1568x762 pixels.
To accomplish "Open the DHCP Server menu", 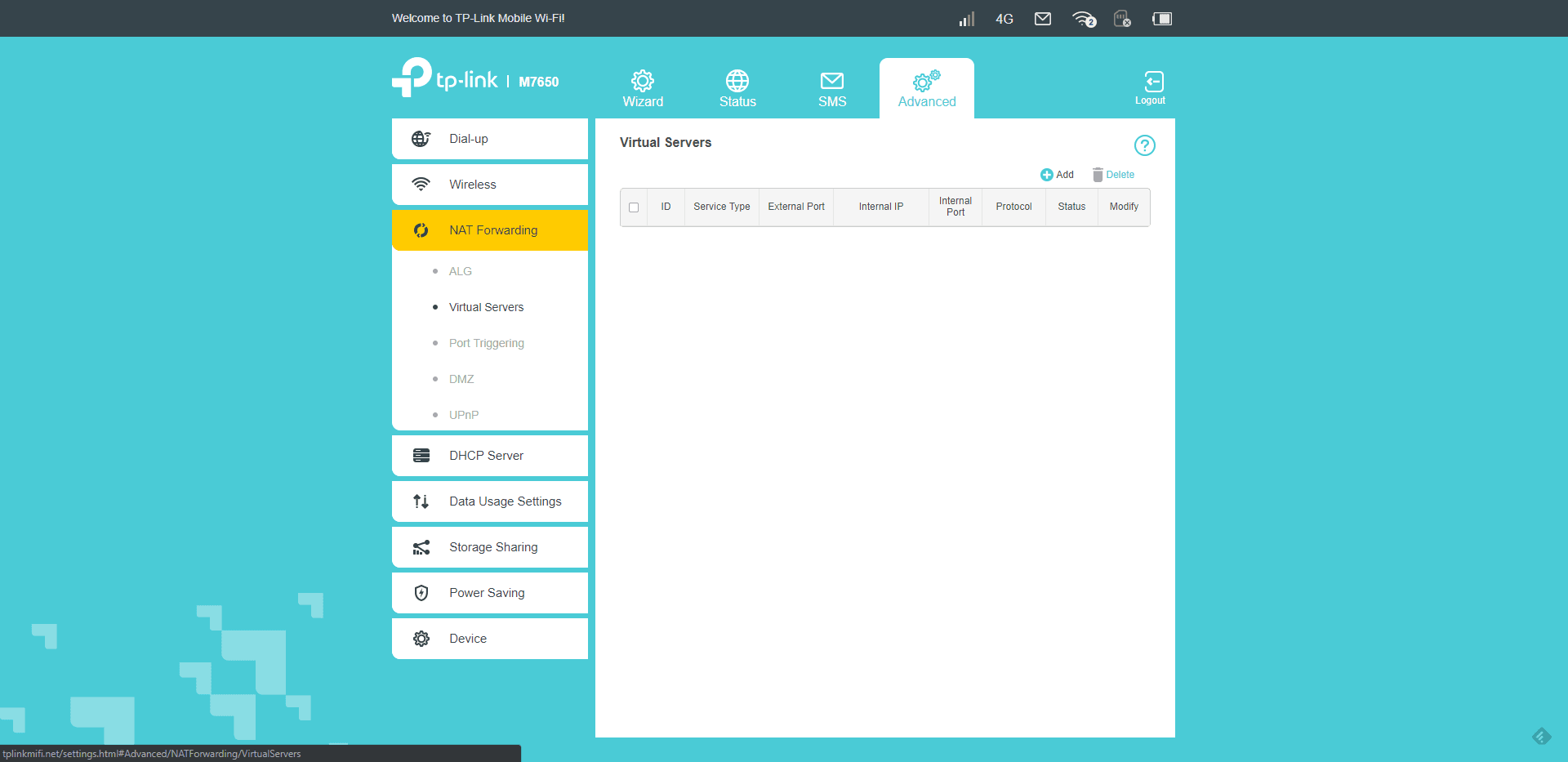I will coord(490,456).
